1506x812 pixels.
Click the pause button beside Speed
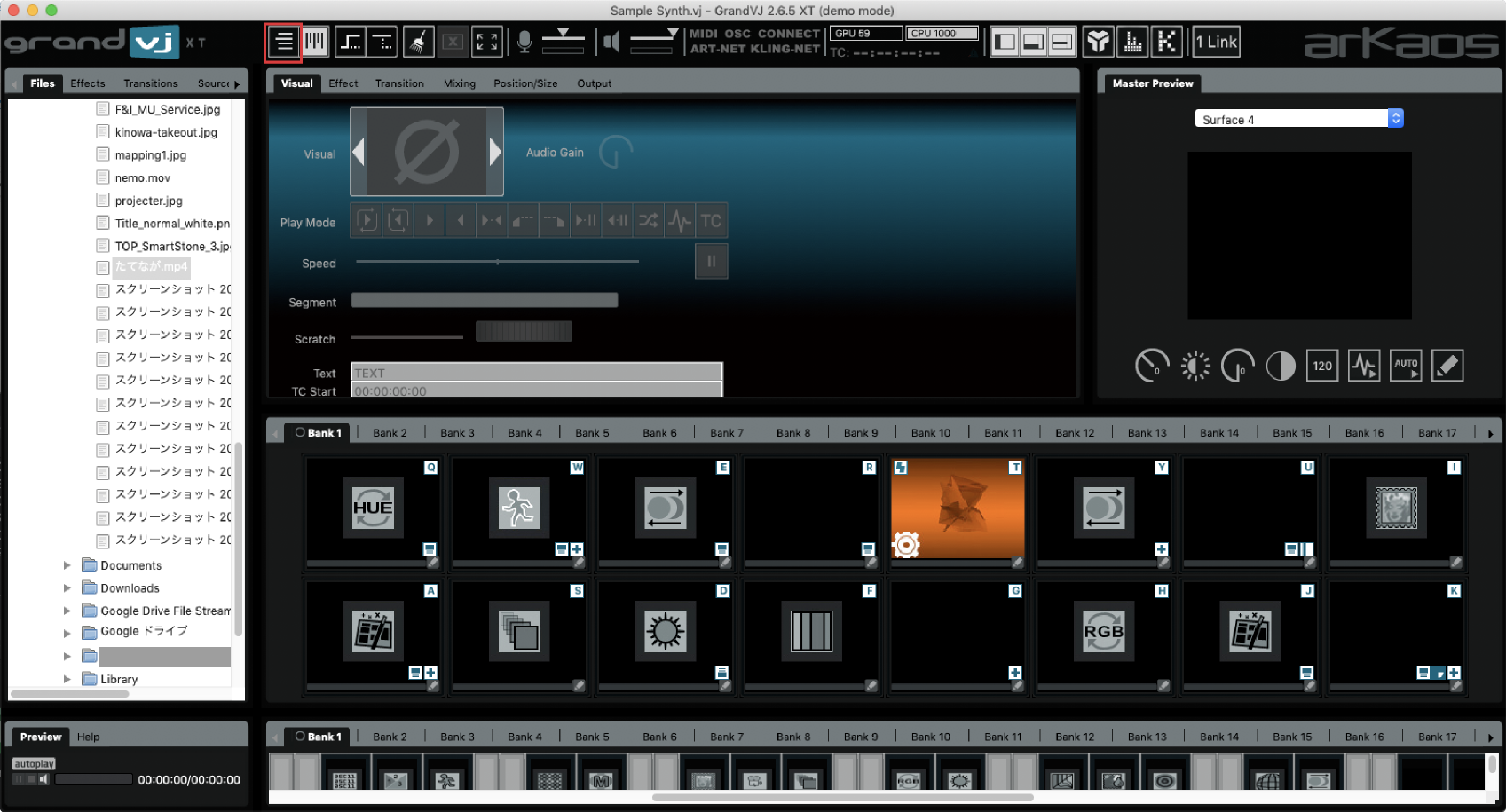tap(711, 262)
